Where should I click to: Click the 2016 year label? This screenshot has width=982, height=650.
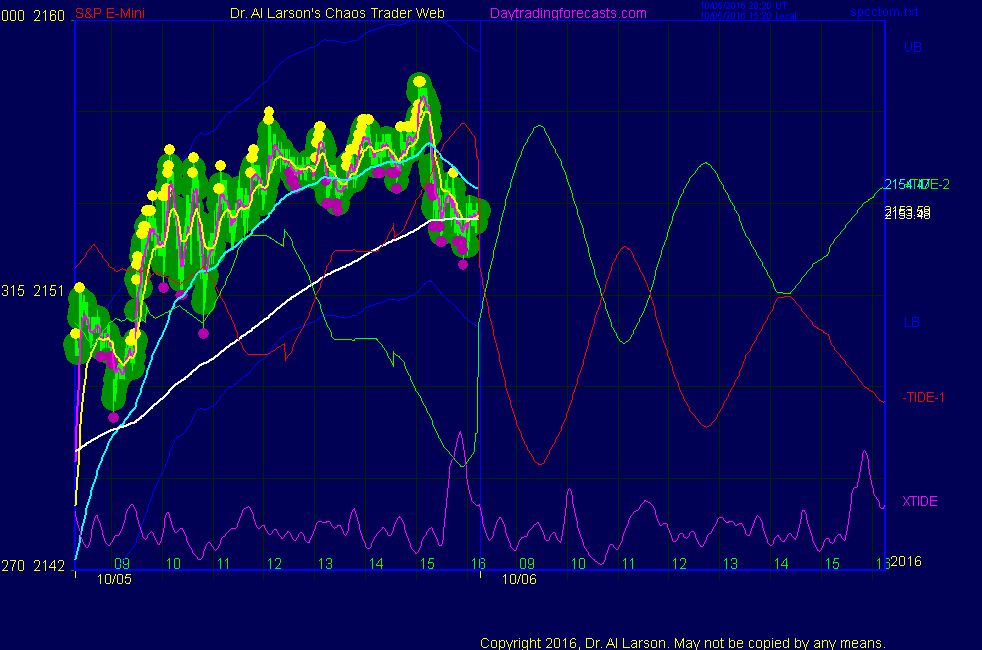pos(906,561)
